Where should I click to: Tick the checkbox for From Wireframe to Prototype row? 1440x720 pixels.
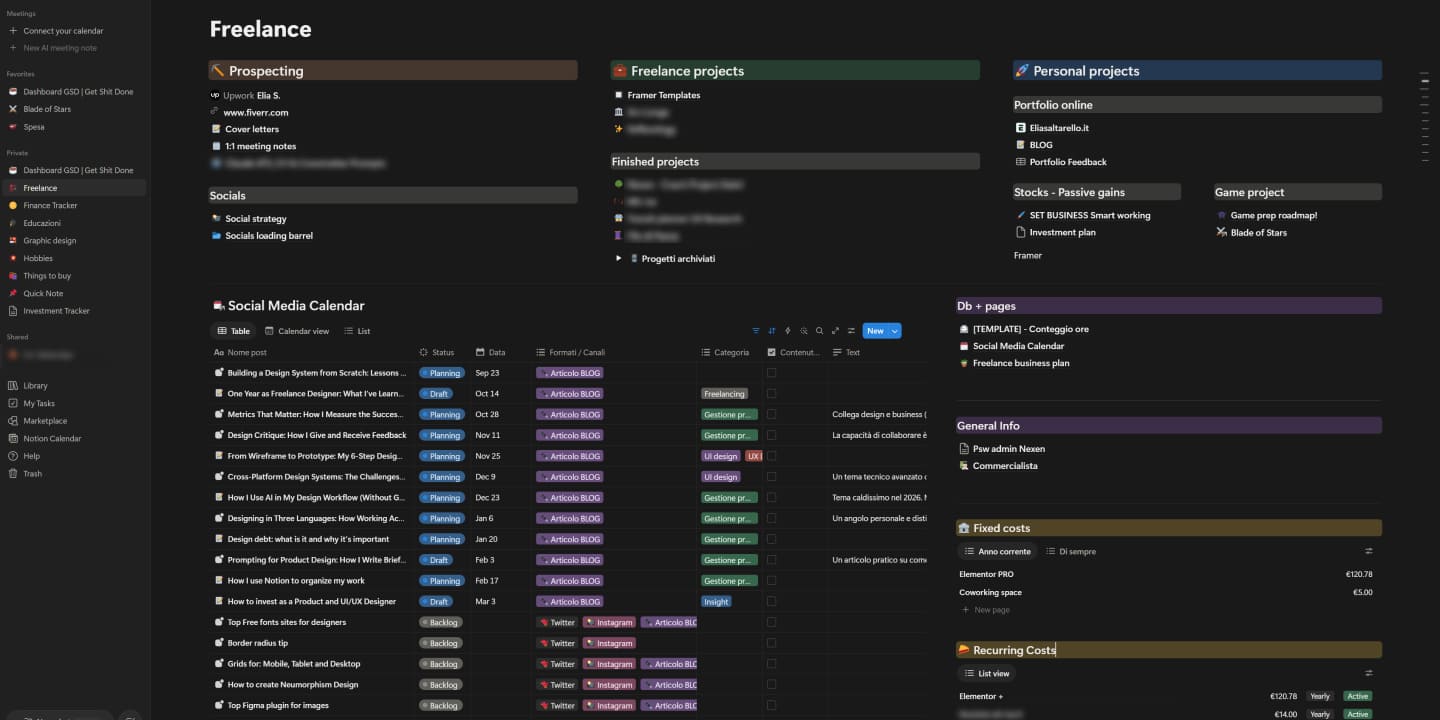coord(771,456)
